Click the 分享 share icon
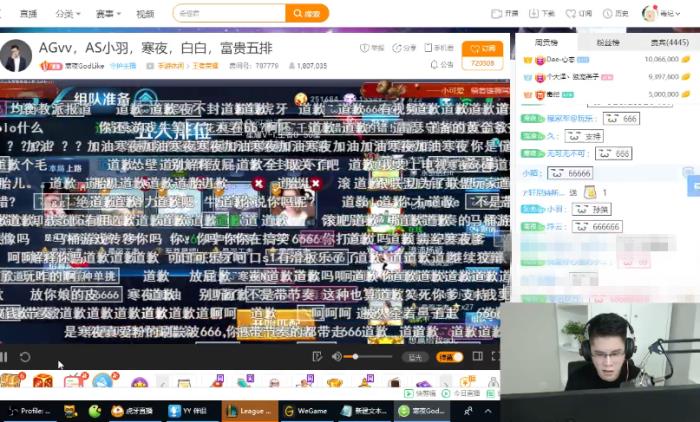700x422 pixels. (405, 48)
